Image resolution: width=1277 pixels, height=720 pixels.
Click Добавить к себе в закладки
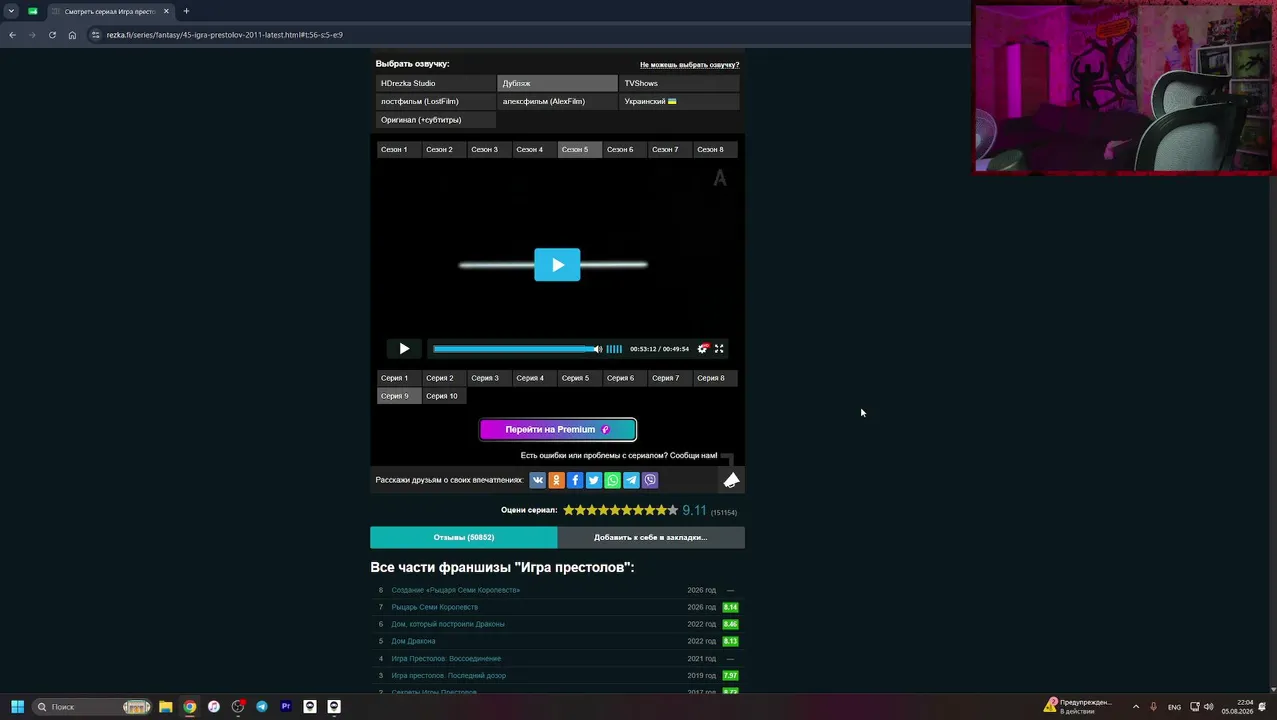pos(650,538)
